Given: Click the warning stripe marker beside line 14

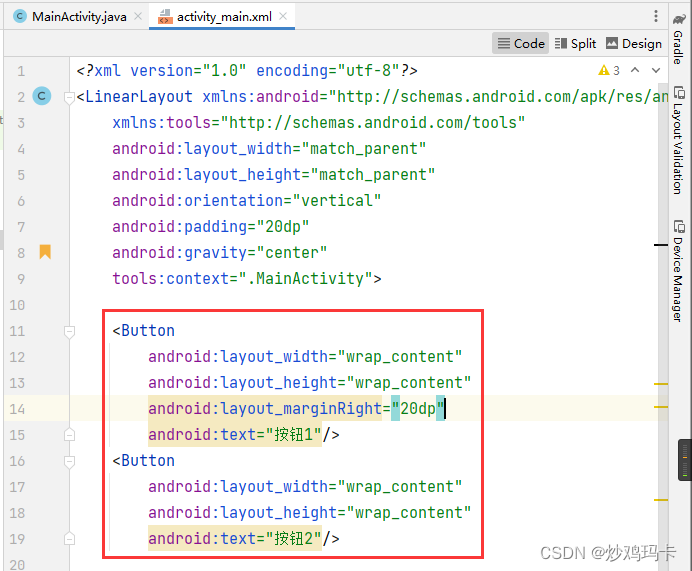Looking at the screenshot, I should click(661, 407).
